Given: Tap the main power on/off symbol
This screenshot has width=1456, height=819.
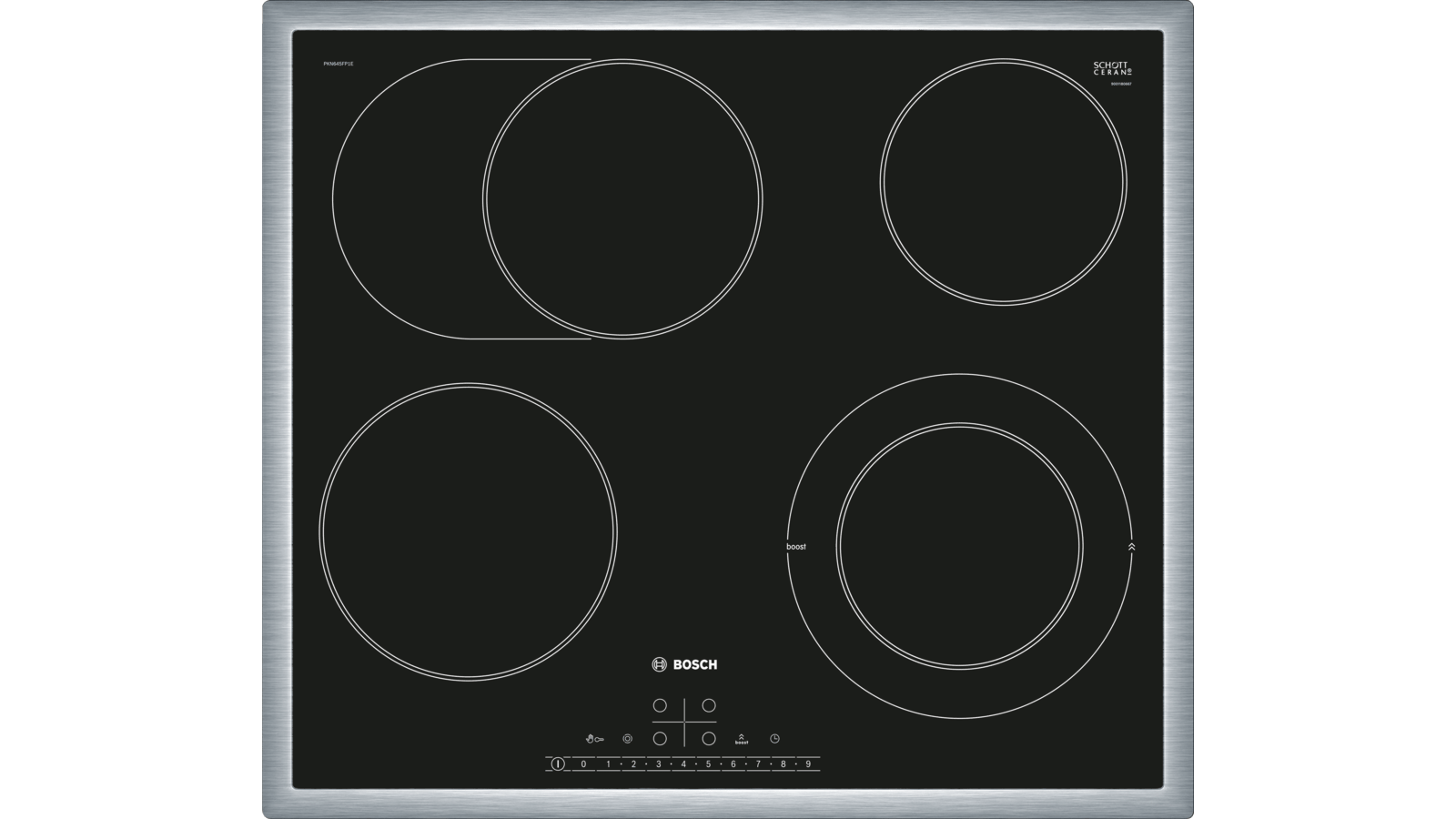Looking at the screenshot, I should [557, 763].
